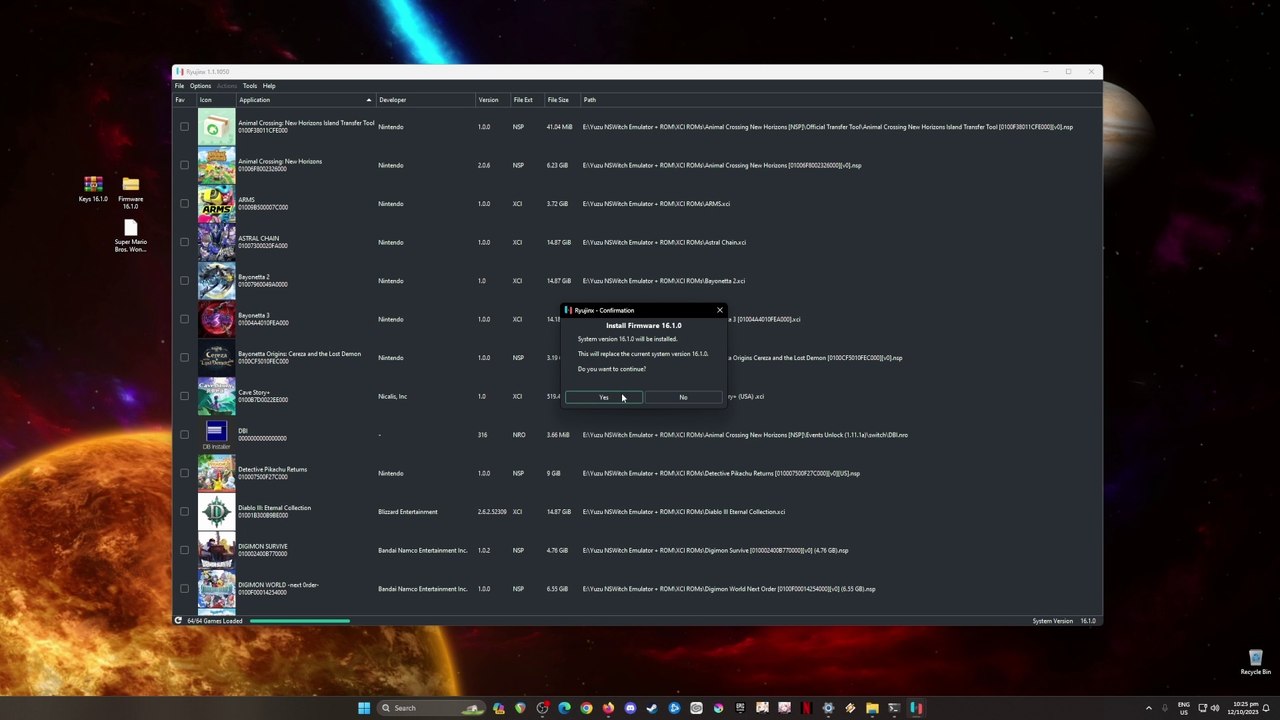Click the ARMS game icon
Viewport: 1280px width, 720px height.
click(x=216, y=204)
